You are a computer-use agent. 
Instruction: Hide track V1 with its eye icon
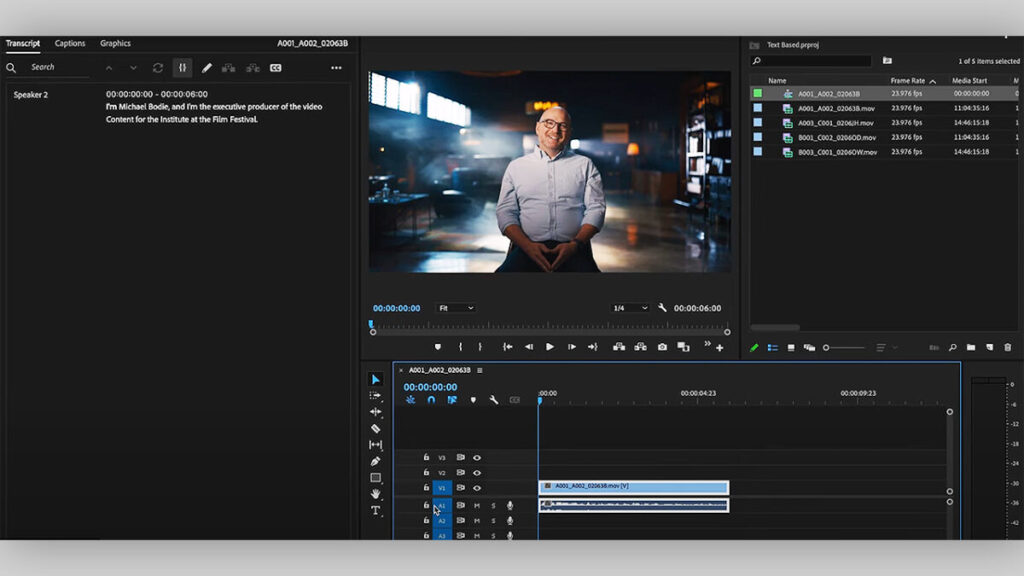(x=477, y=488)
